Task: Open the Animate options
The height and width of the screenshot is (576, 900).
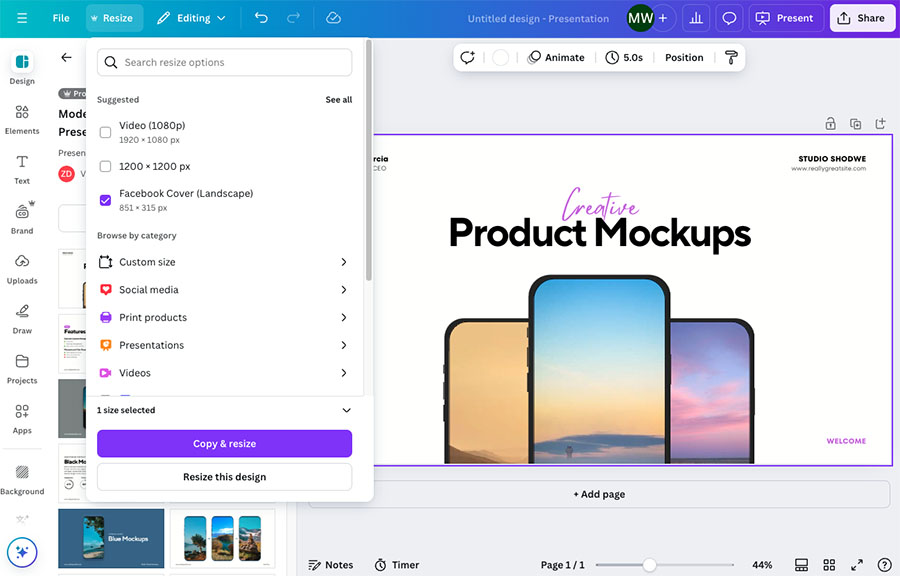Action: (x=556, y=57)
